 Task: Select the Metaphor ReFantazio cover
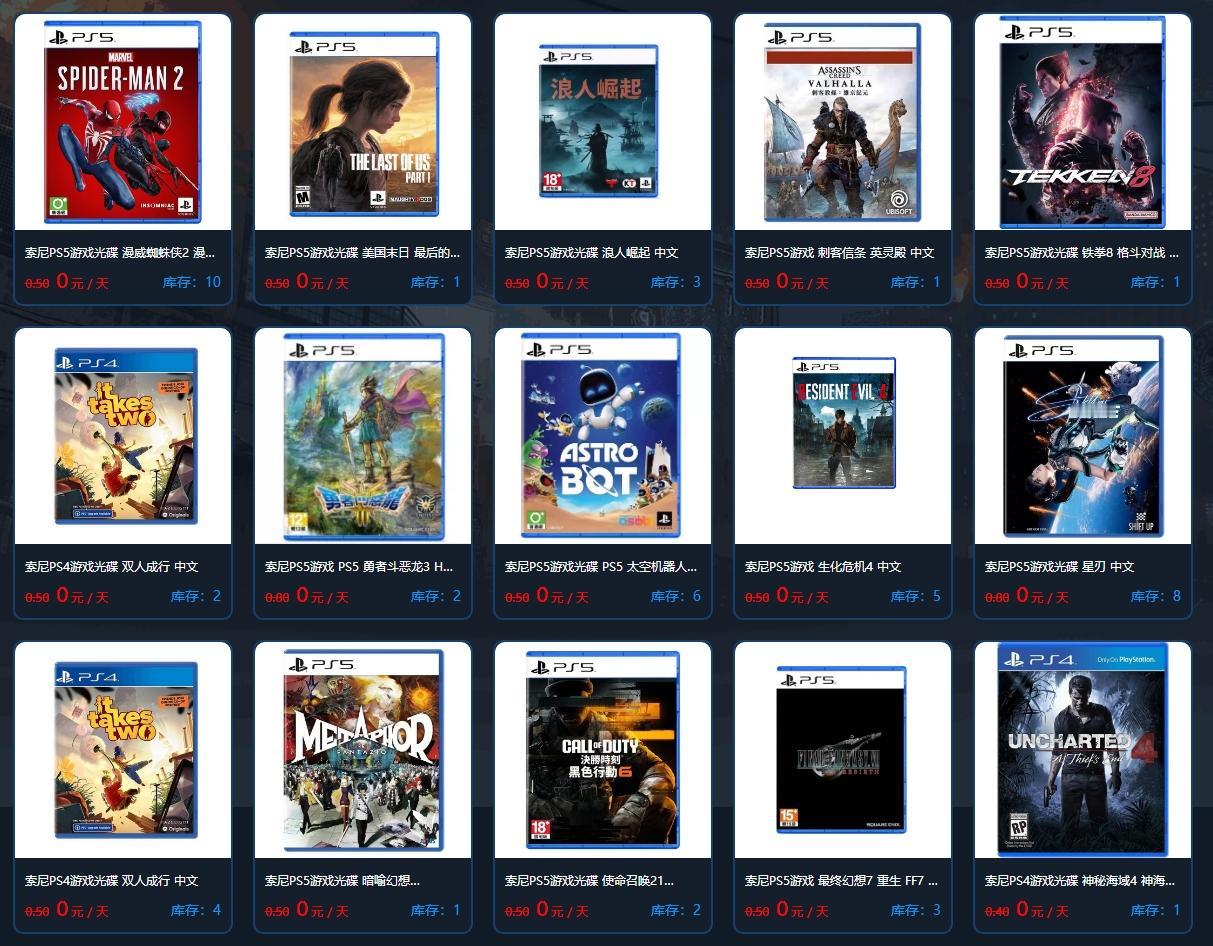364,750
